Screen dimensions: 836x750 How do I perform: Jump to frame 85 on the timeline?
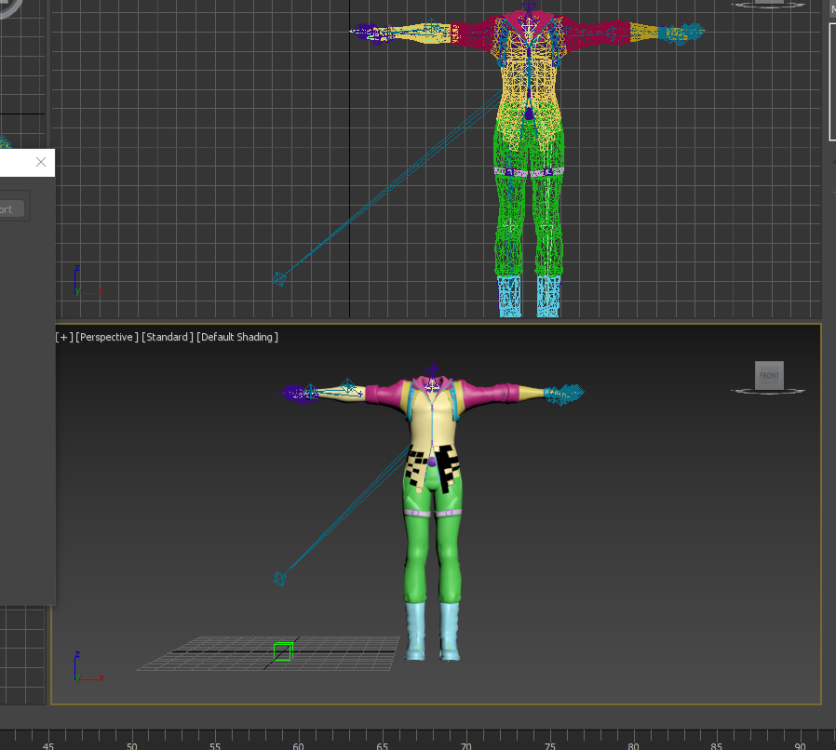click(717, 745)
